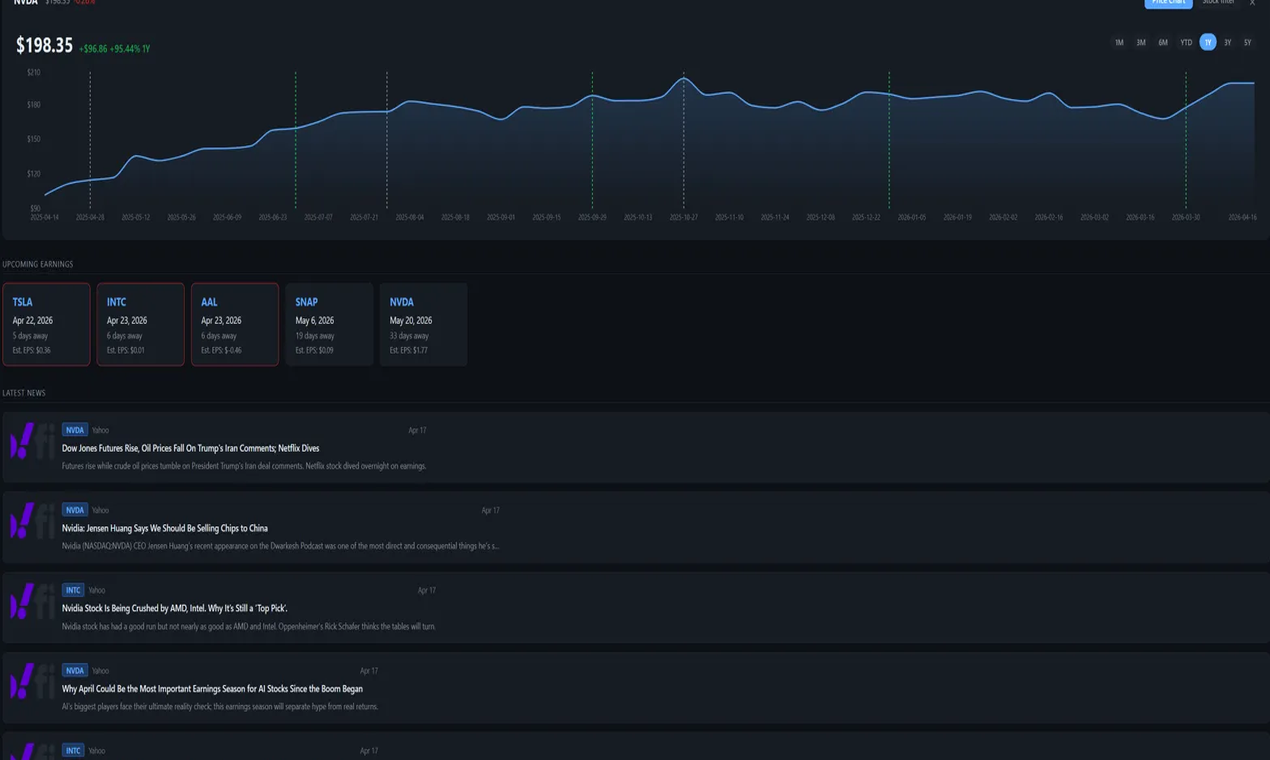Click the 2026-04-16 x-axis date label
1270x760 pixels.
(1242, 217)
